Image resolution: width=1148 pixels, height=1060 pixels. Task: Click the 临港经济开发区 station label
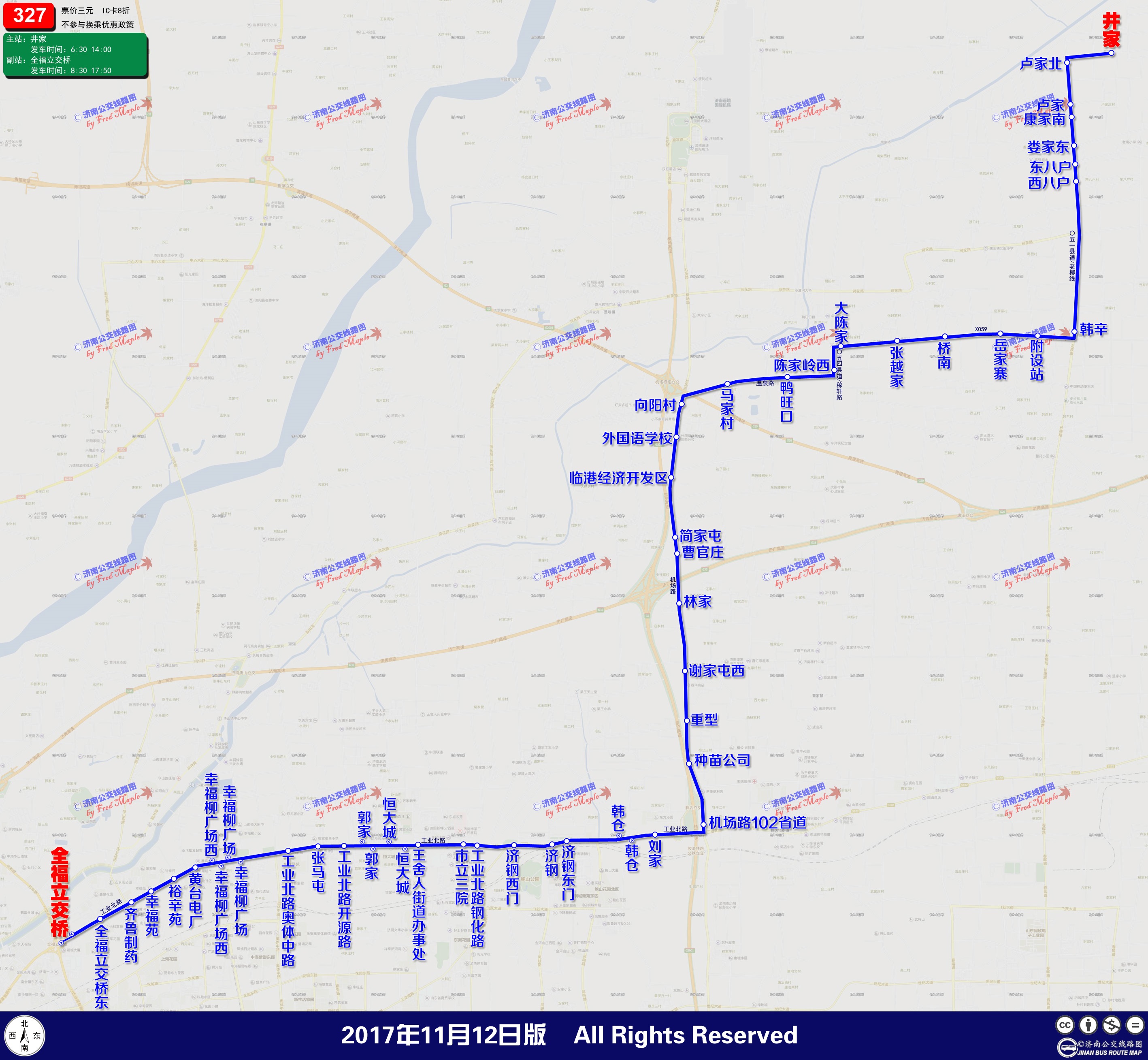(619, 478)
